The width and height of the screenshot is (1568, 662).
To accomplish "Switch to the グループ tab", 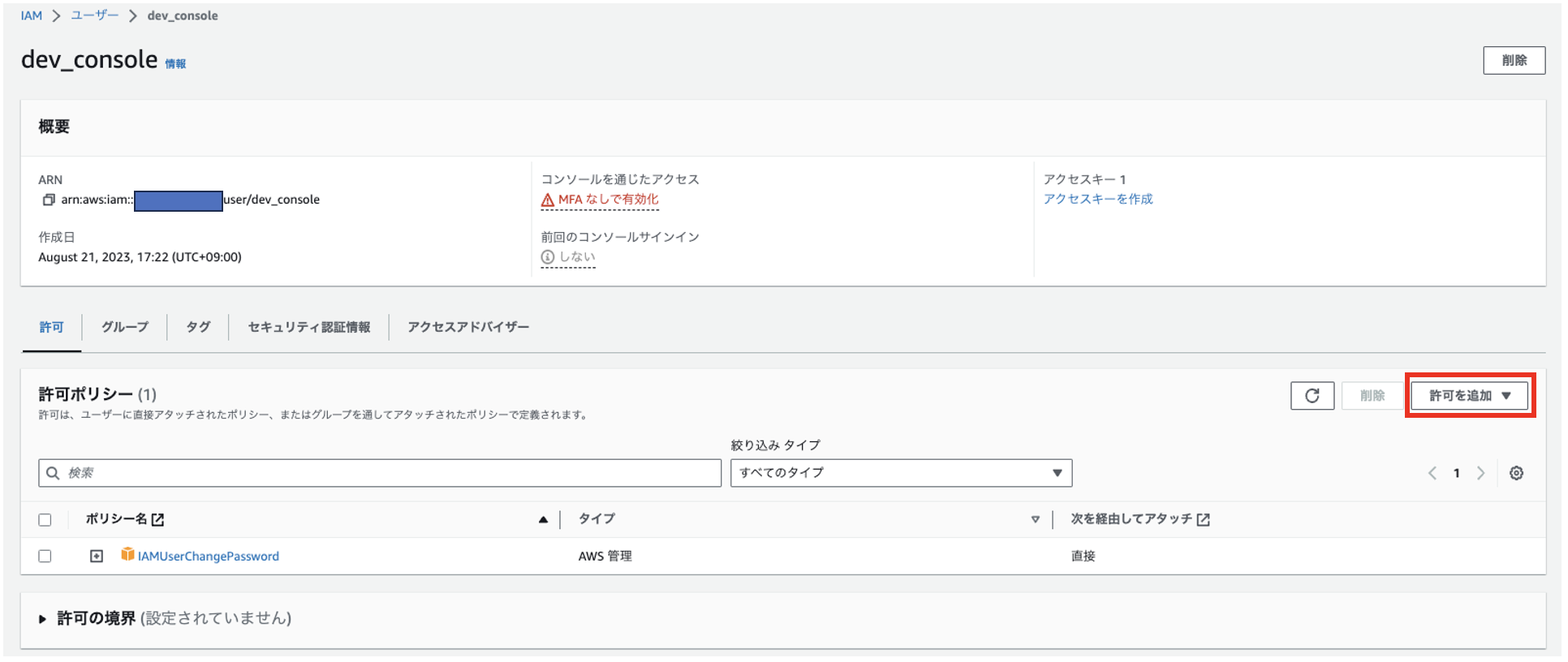I will point(125,327).
